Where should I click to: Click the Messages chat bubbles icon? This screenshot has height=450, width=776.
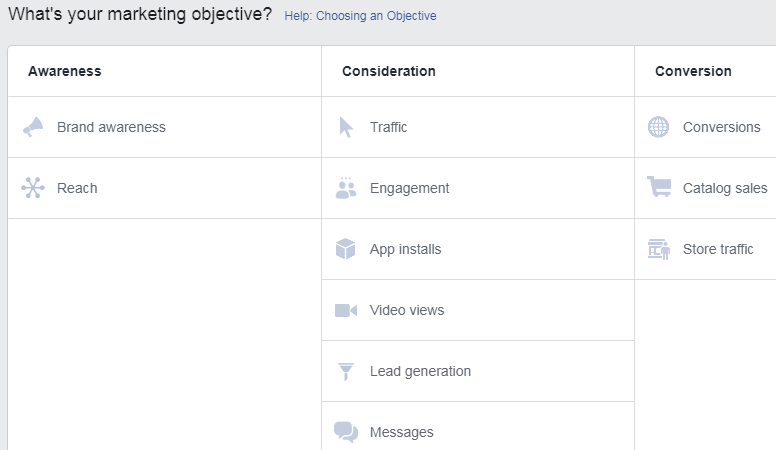[x=346, y=432]
